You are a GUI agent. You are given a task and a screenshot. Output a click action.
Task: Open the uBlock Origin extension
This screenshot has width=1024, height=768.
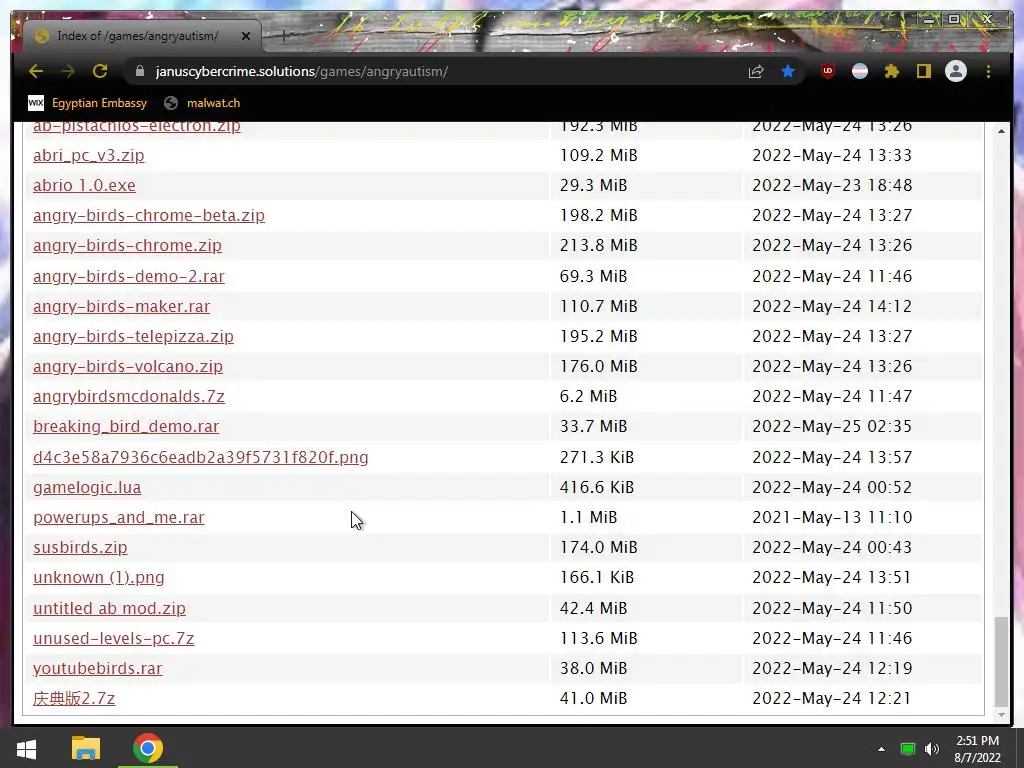[x=828, y=71]
